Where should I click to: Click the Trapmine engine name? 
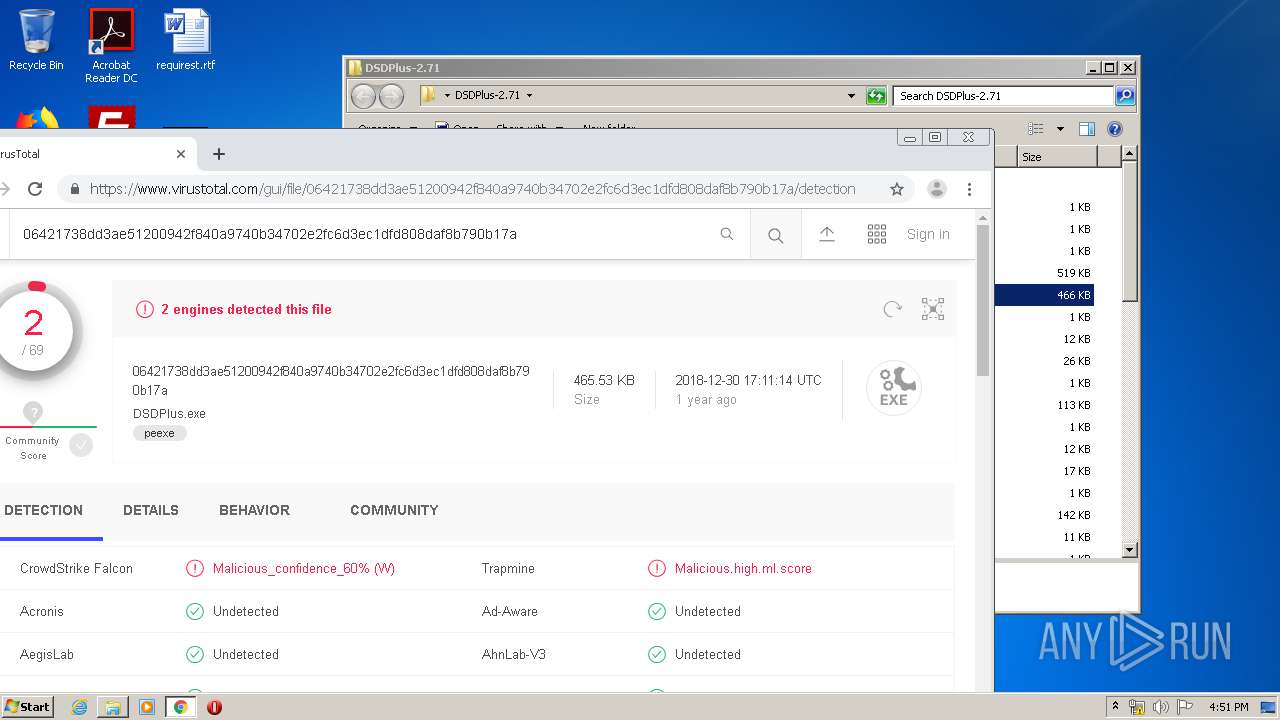coord(508,568)
